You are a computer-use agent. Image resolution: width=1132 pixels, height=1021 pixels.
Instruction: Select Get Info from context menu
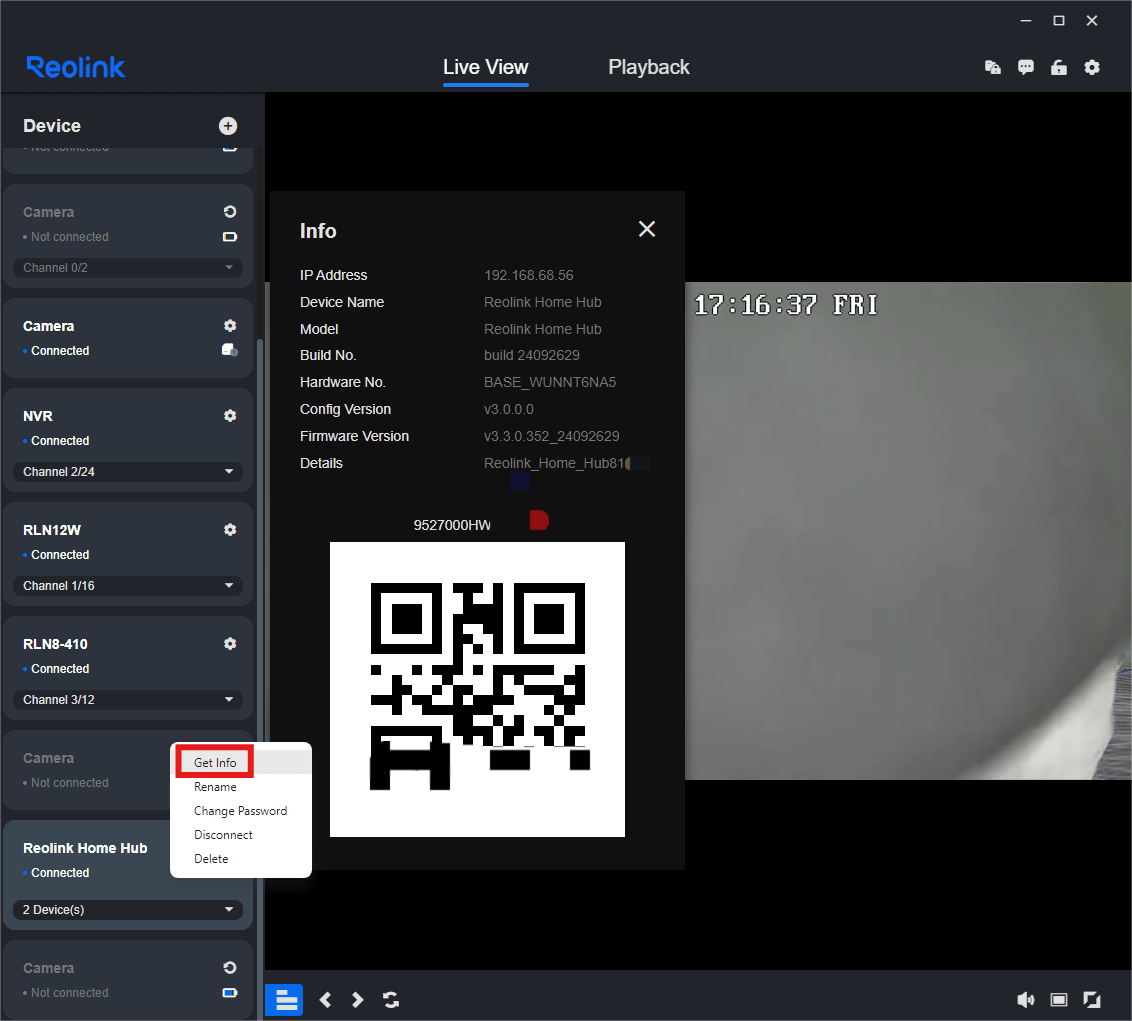point(215,763)
